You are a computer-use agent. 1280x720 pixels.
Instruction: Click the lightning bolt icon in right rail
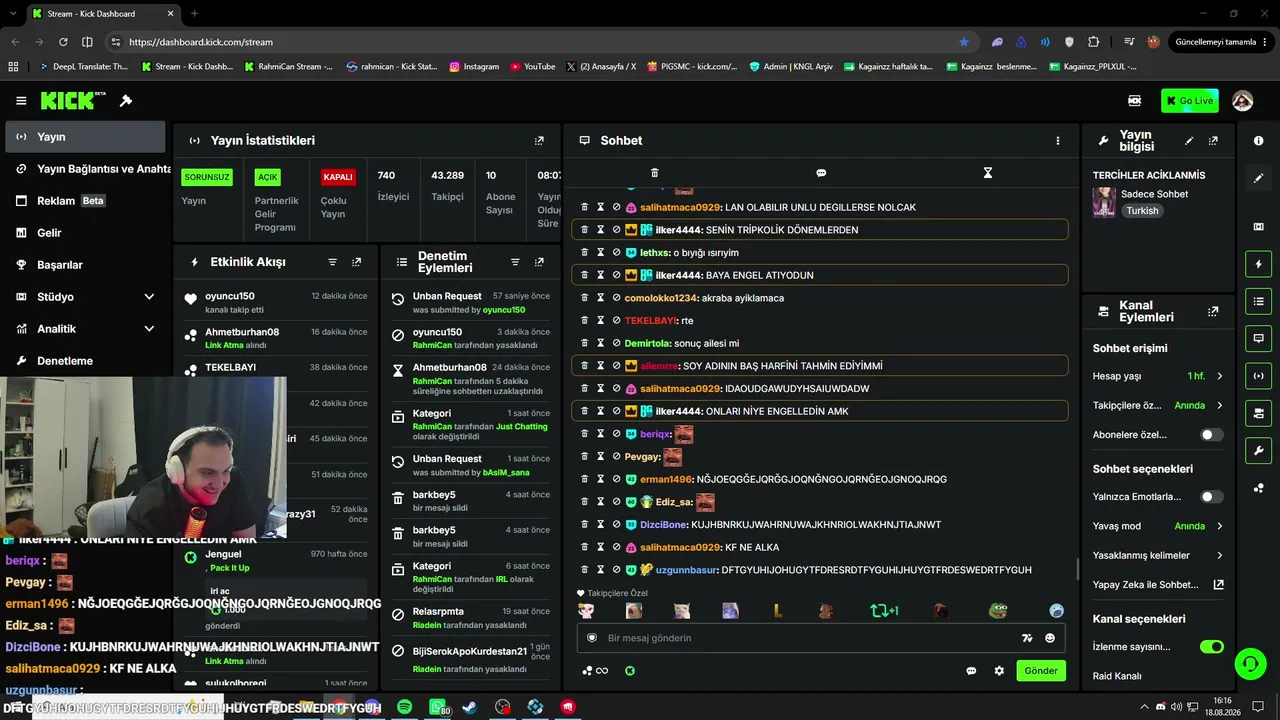1258,264
